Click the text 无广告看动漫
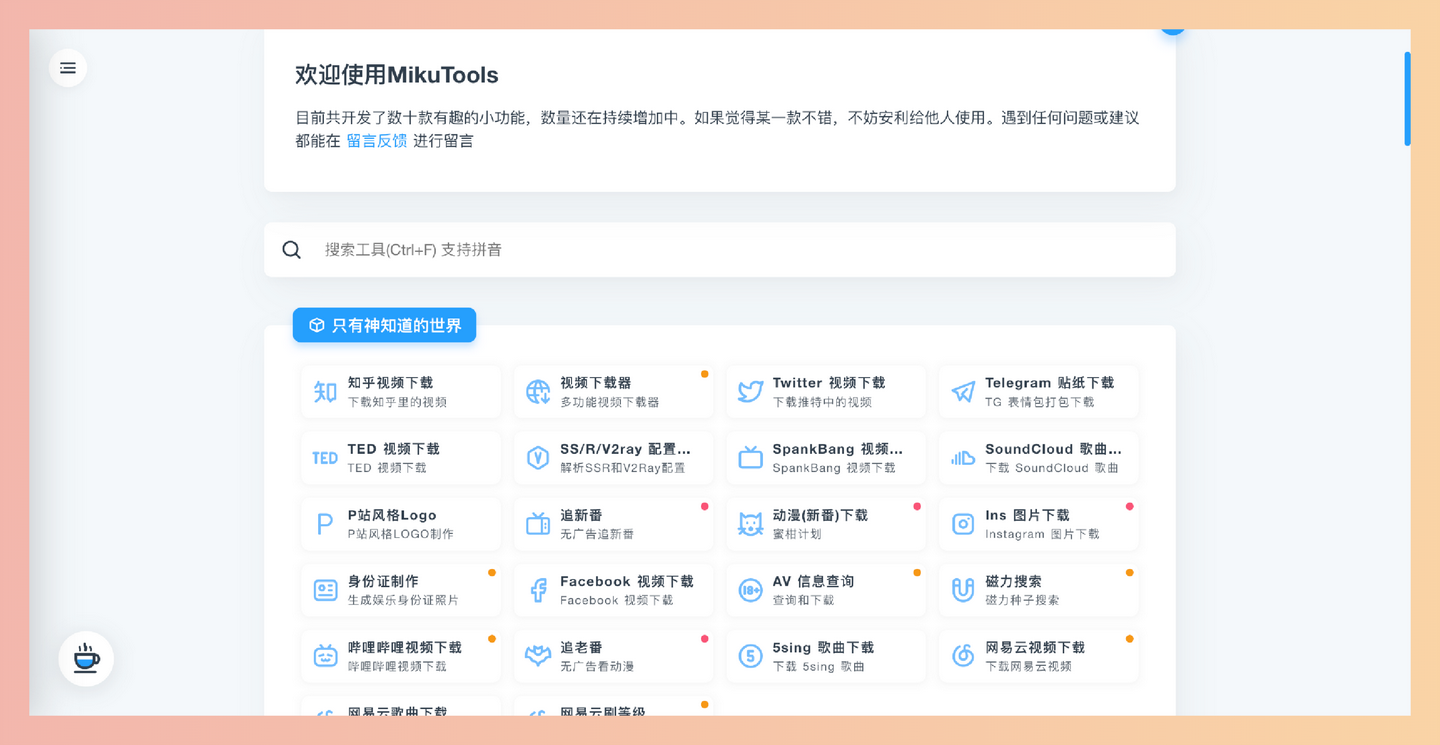 point(597,666)
